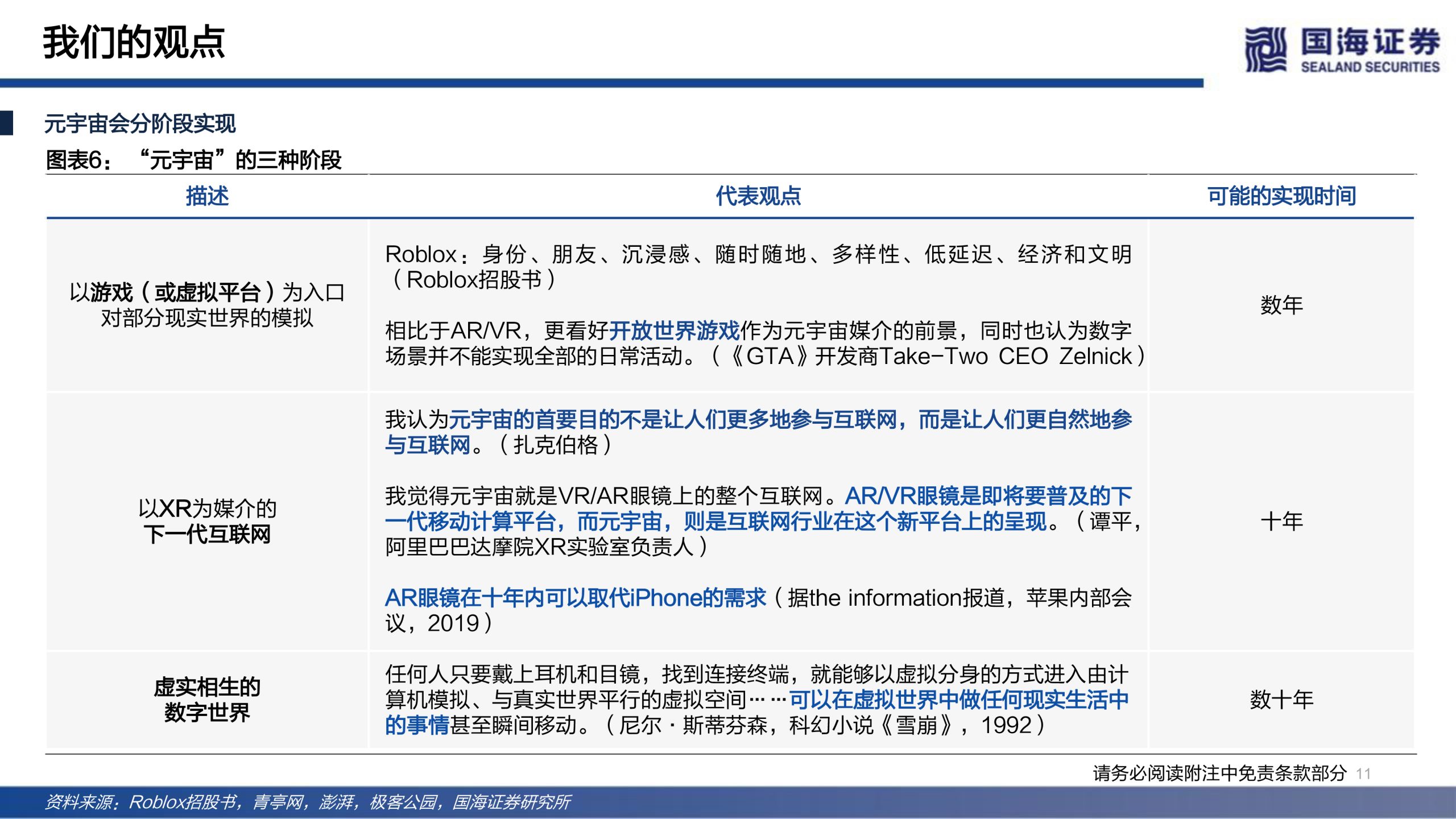Click the cell text 虚实相生的
This screenshot has width=1456, height=819.
pyautogui.click(x=207, y=687)
